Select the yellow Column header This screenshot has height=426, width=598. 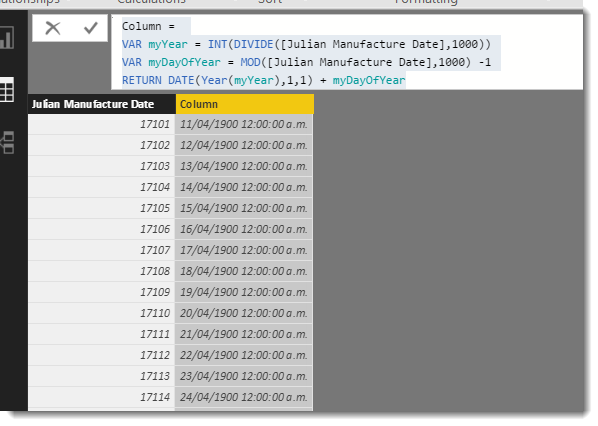coord(245,104)
